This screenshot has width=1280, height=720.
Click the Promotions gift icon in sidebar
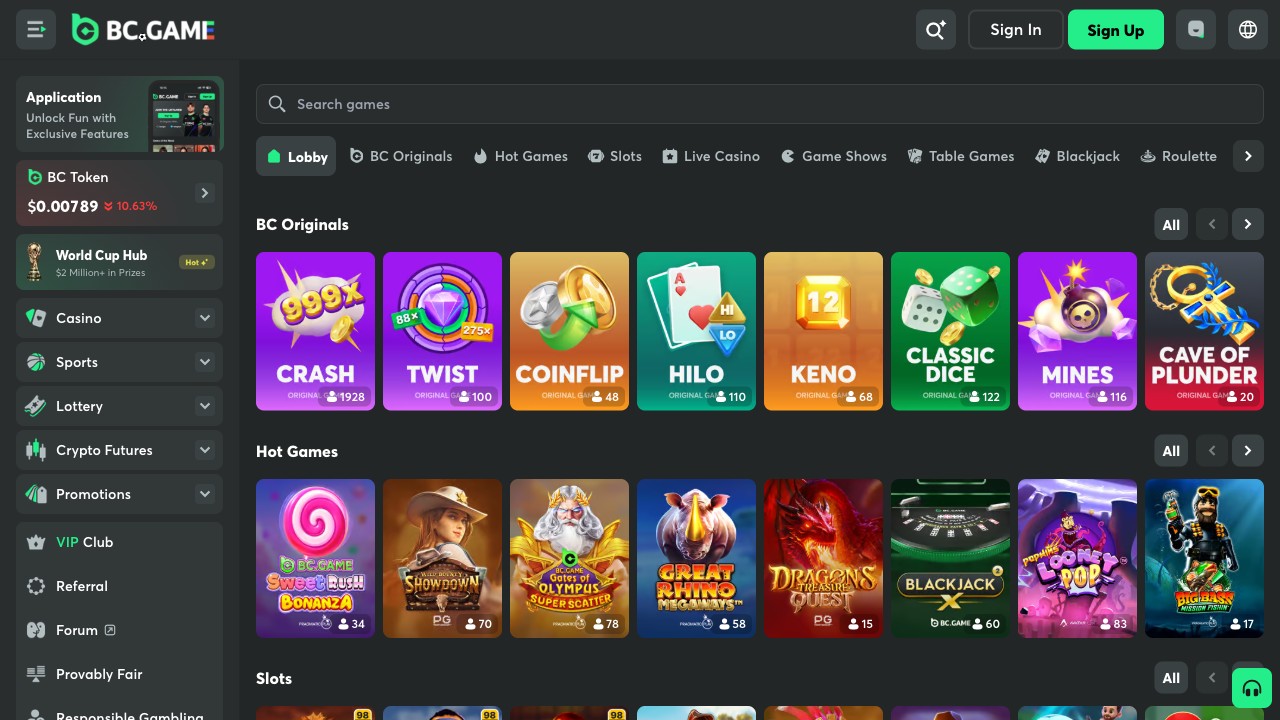coord(36,494)
